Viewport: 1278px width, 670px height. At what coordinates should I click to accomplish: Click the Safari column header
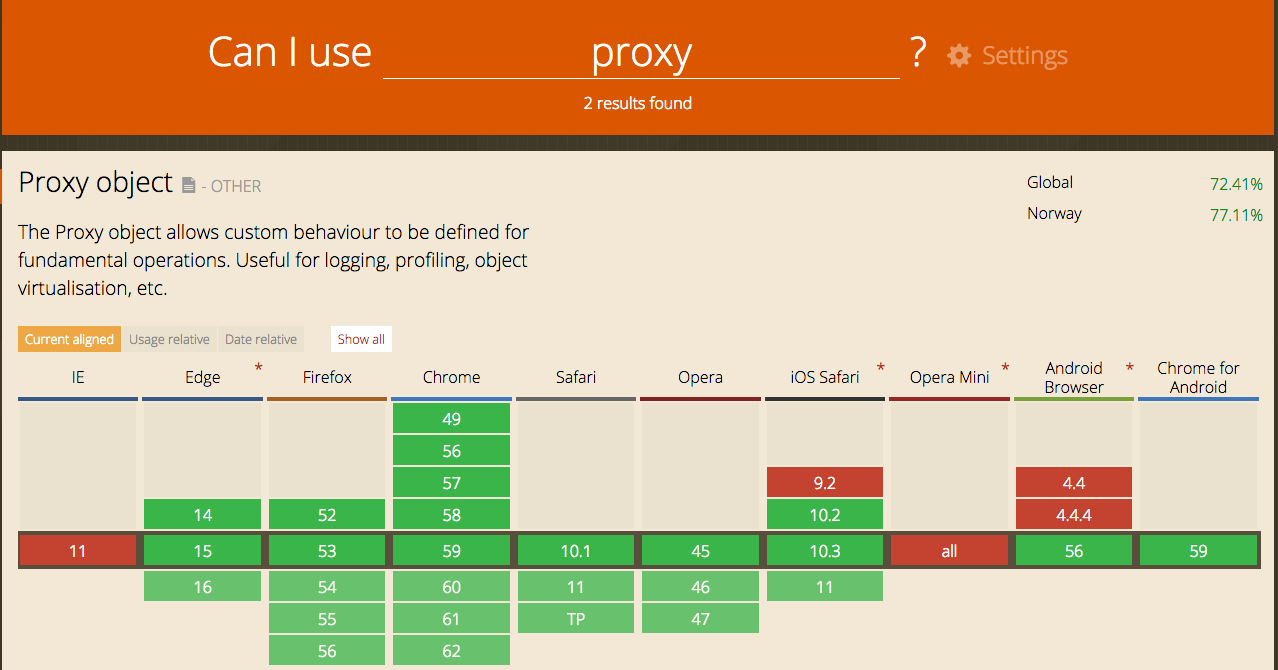(x=576, y=377)
